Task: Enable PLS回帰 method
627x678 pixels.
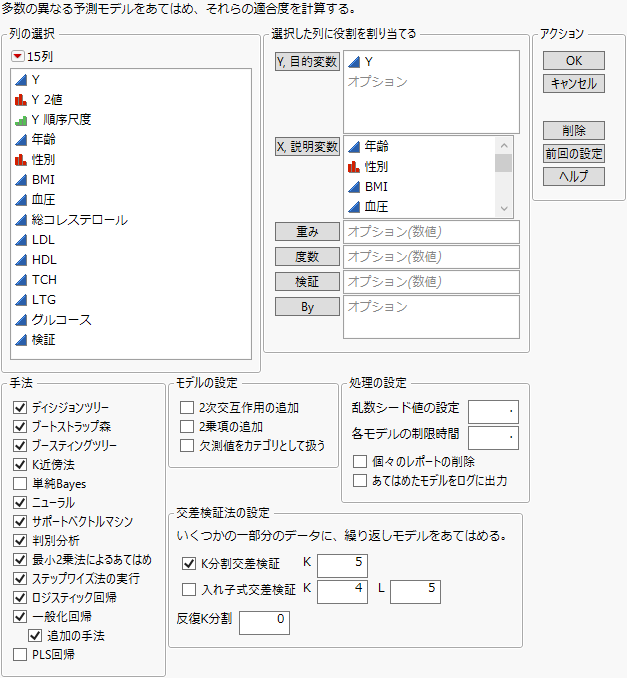Action: pyautogui.click(x=20, y=655)
